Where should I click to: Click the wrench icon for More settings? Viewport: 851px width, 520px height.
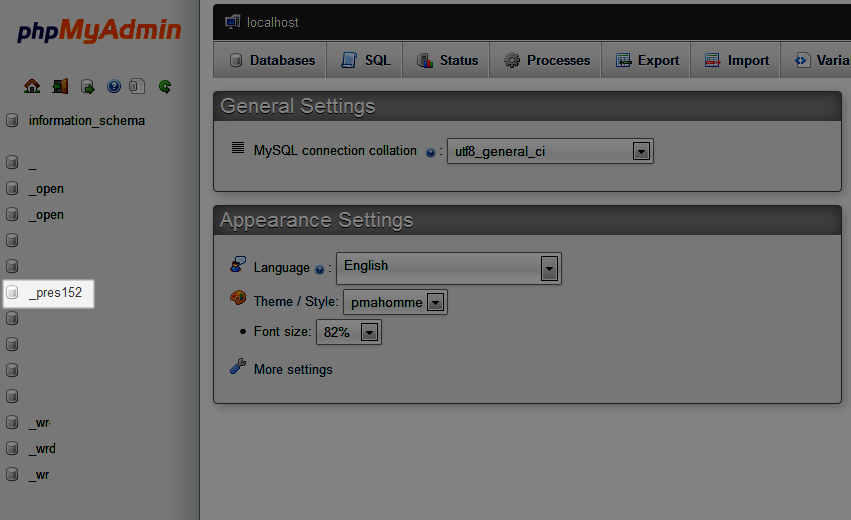coord(238,368)
